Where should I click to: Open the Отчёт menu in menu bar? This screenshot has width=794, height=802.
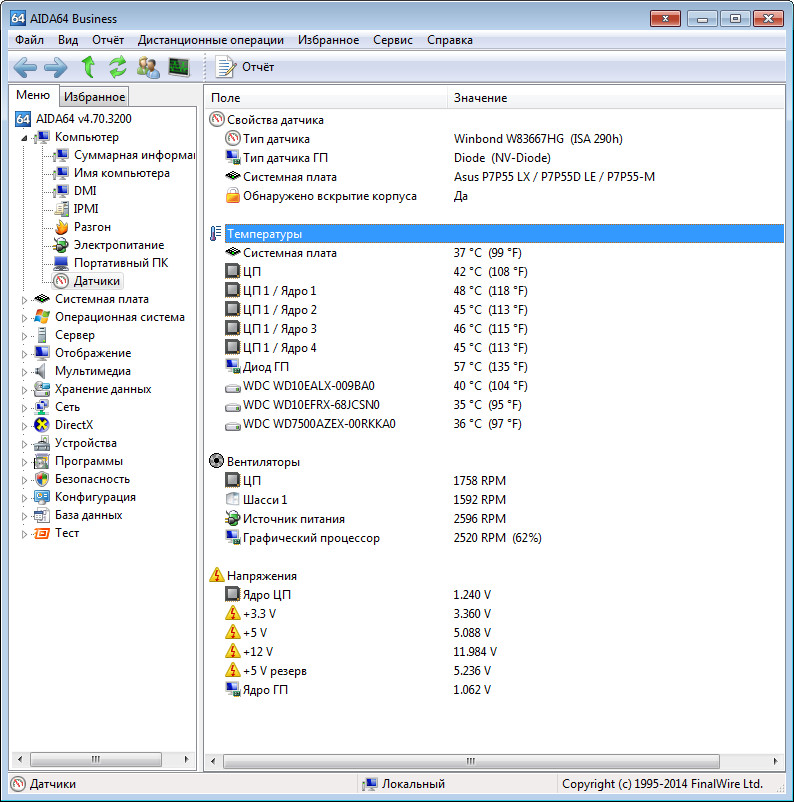click(x=108, y=40)
